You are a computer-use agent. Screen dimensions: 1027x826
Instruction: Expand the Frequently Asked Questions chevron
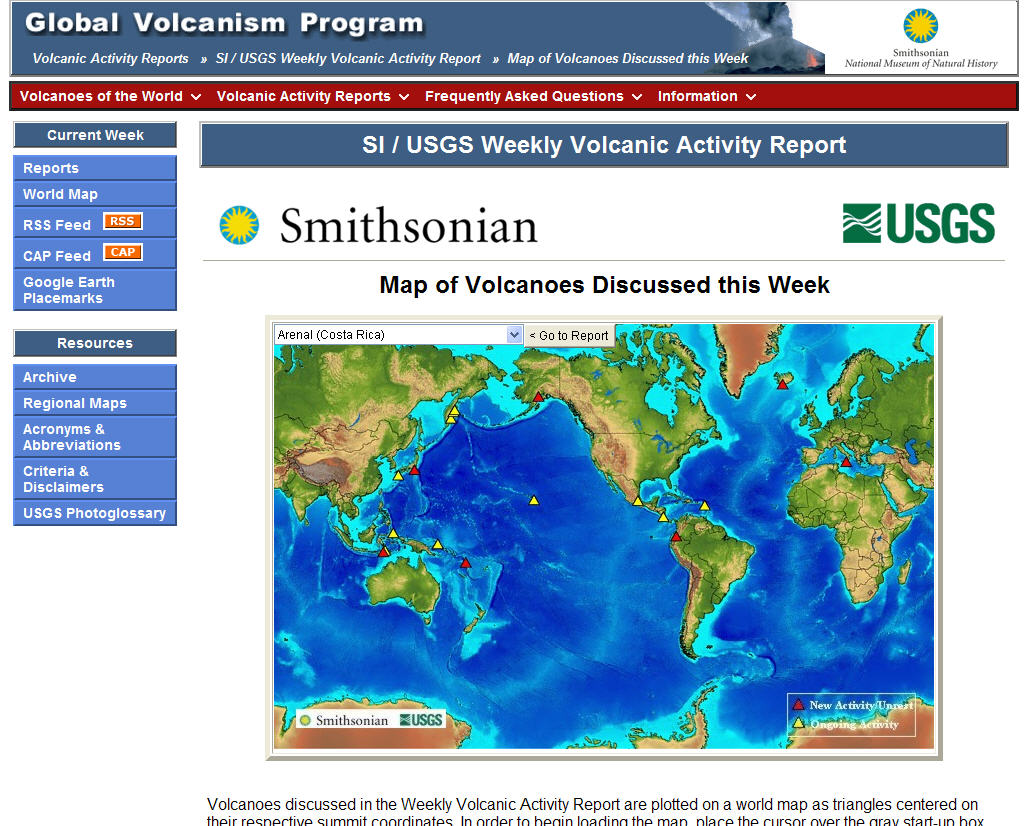(637, 97)
